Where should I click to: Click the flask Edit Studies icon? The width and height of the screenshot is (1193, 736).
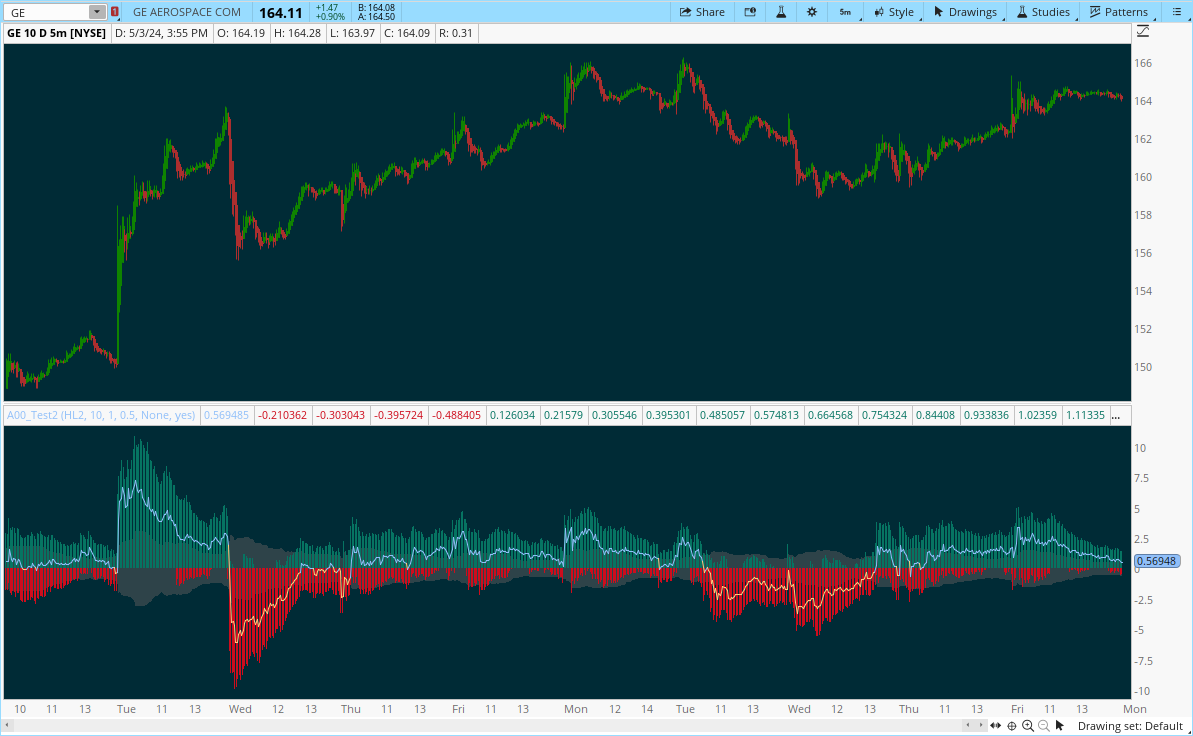[781, 12]
